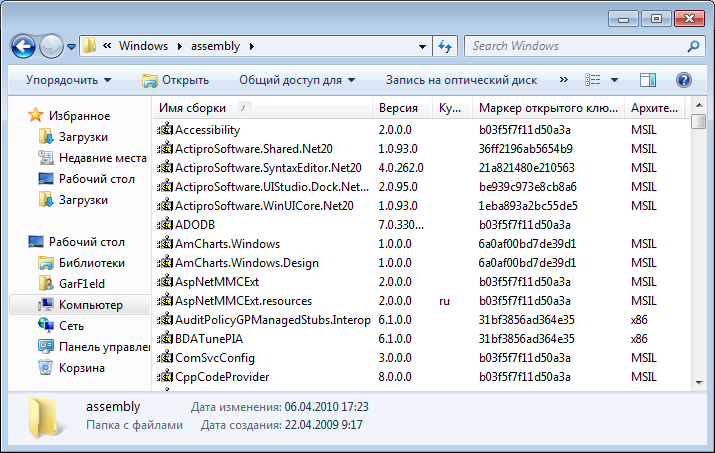
Task: Click icon of ActiproSoftware.UIStudio.Dock.Net assembly
Action: point(165,186)
